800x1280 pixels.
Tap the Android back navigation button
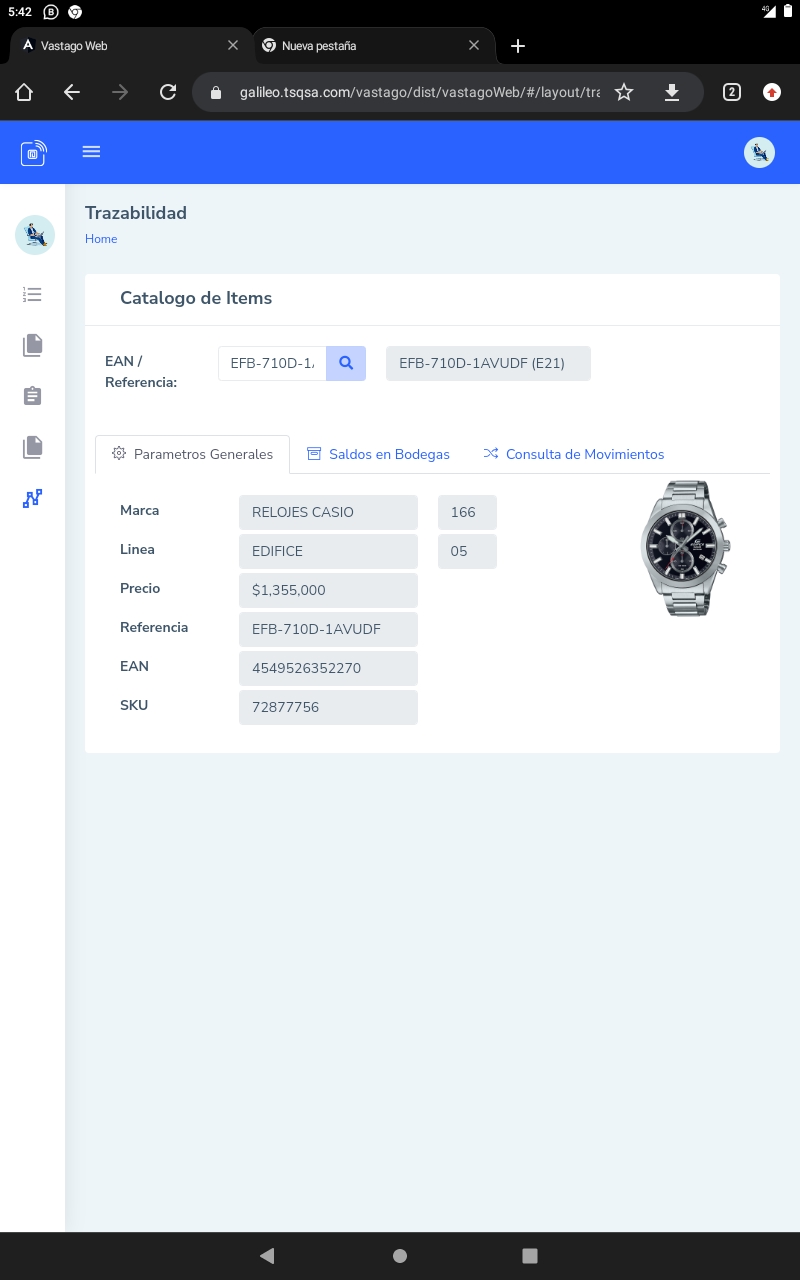coord(267,1256)
